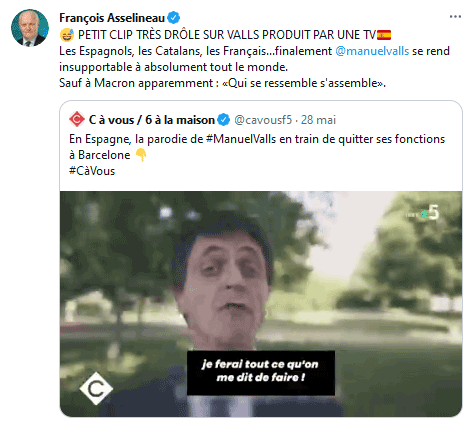Click the Spanish flag emoji
Viewport: 469px width, 425px height.
pos(384,35)
